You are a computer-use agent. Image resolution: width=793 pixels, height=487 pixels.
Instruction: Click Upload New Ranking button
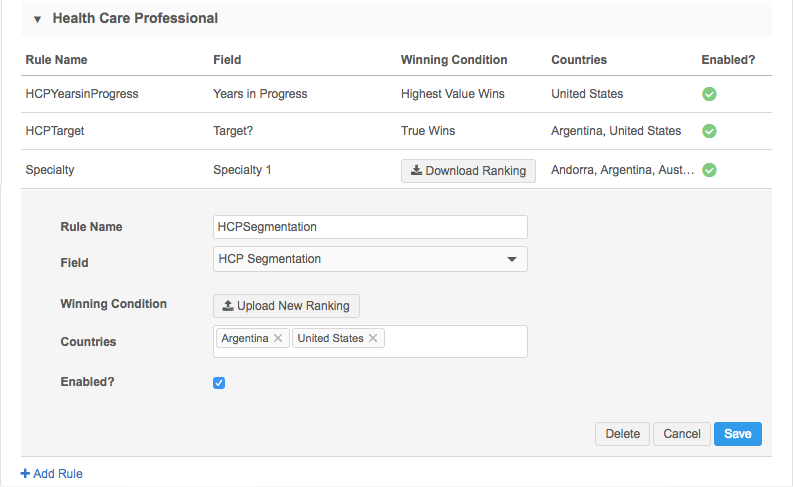(x=286, y=305)
